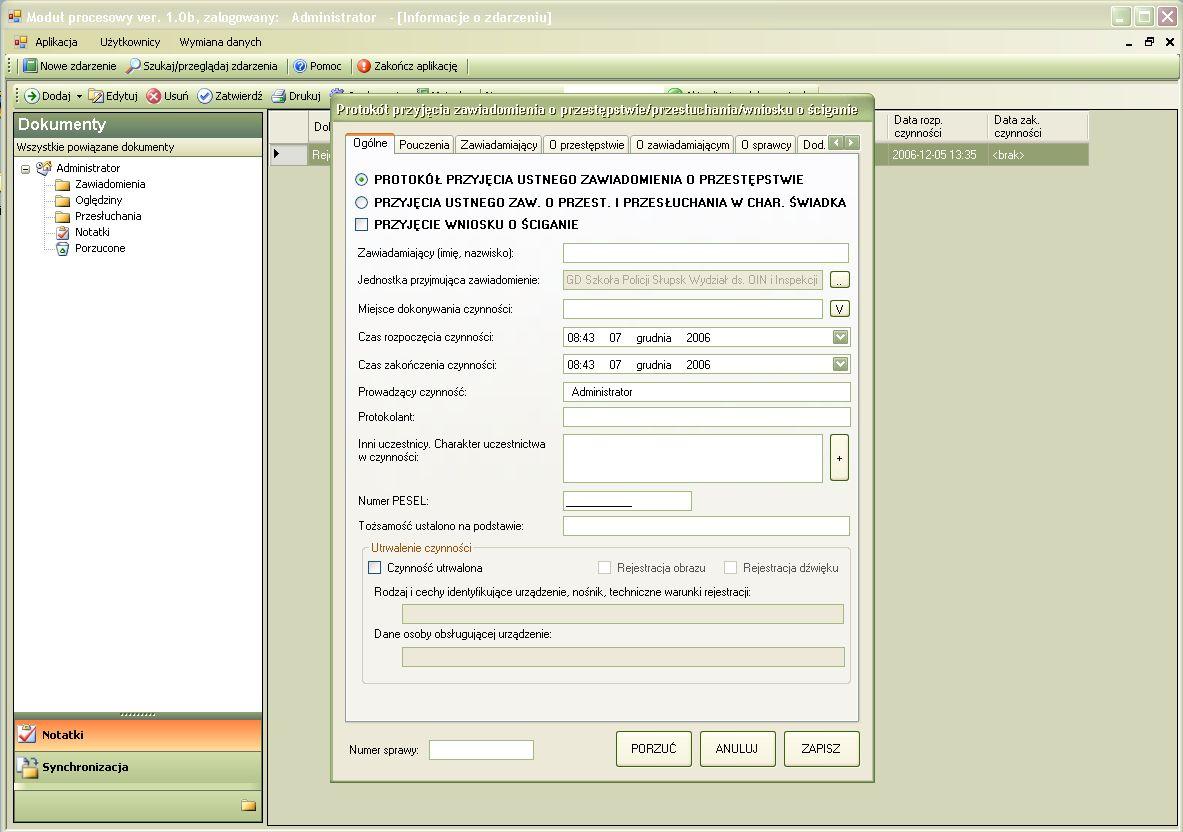Viewport: 1183px width, 832px height.
Task: Click the Zakończ aplikację red icon
Action: pyautogui.click(x=364, y=66)
